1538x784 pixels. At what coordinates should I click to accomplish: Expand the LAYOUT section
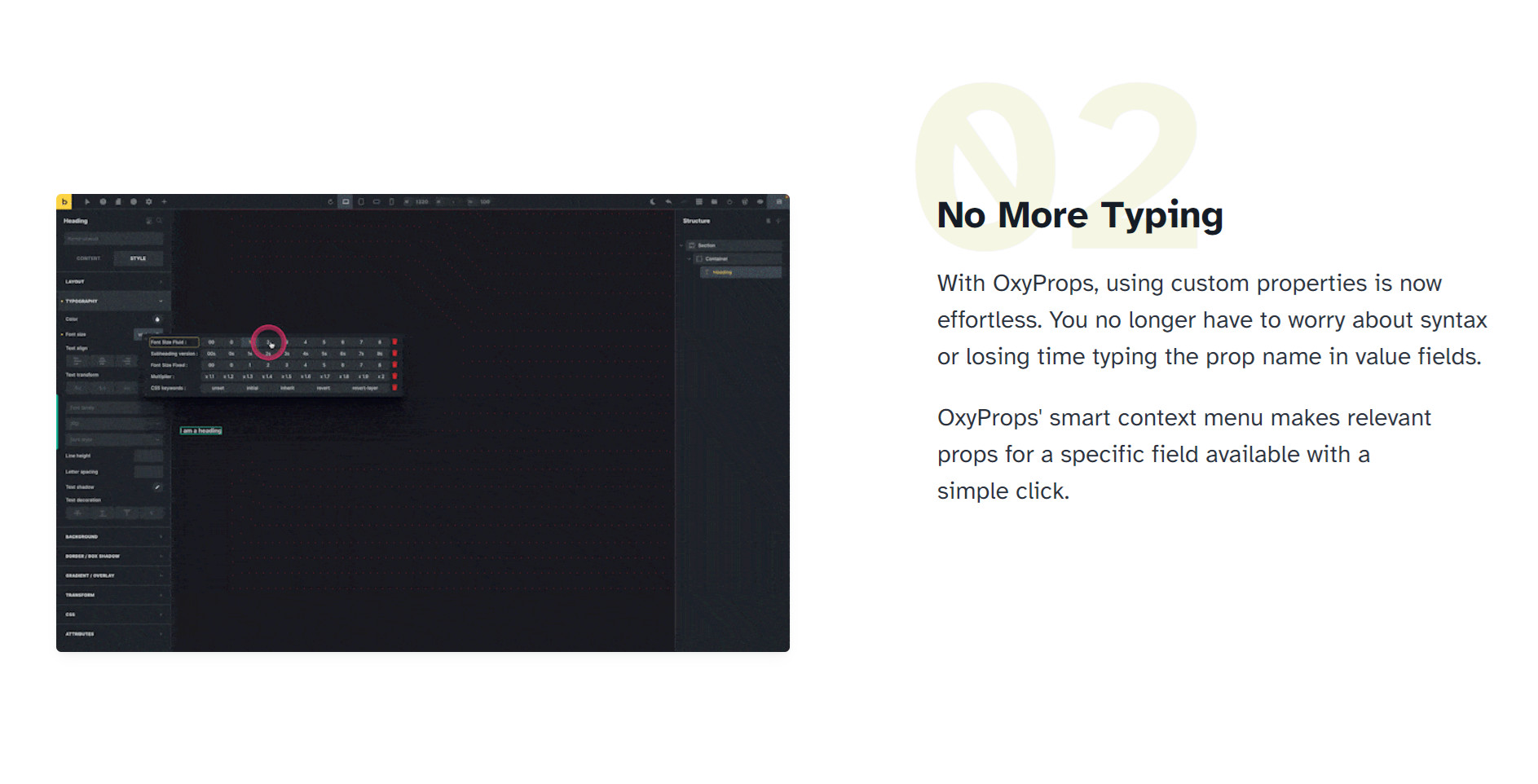tap(113, 281)
